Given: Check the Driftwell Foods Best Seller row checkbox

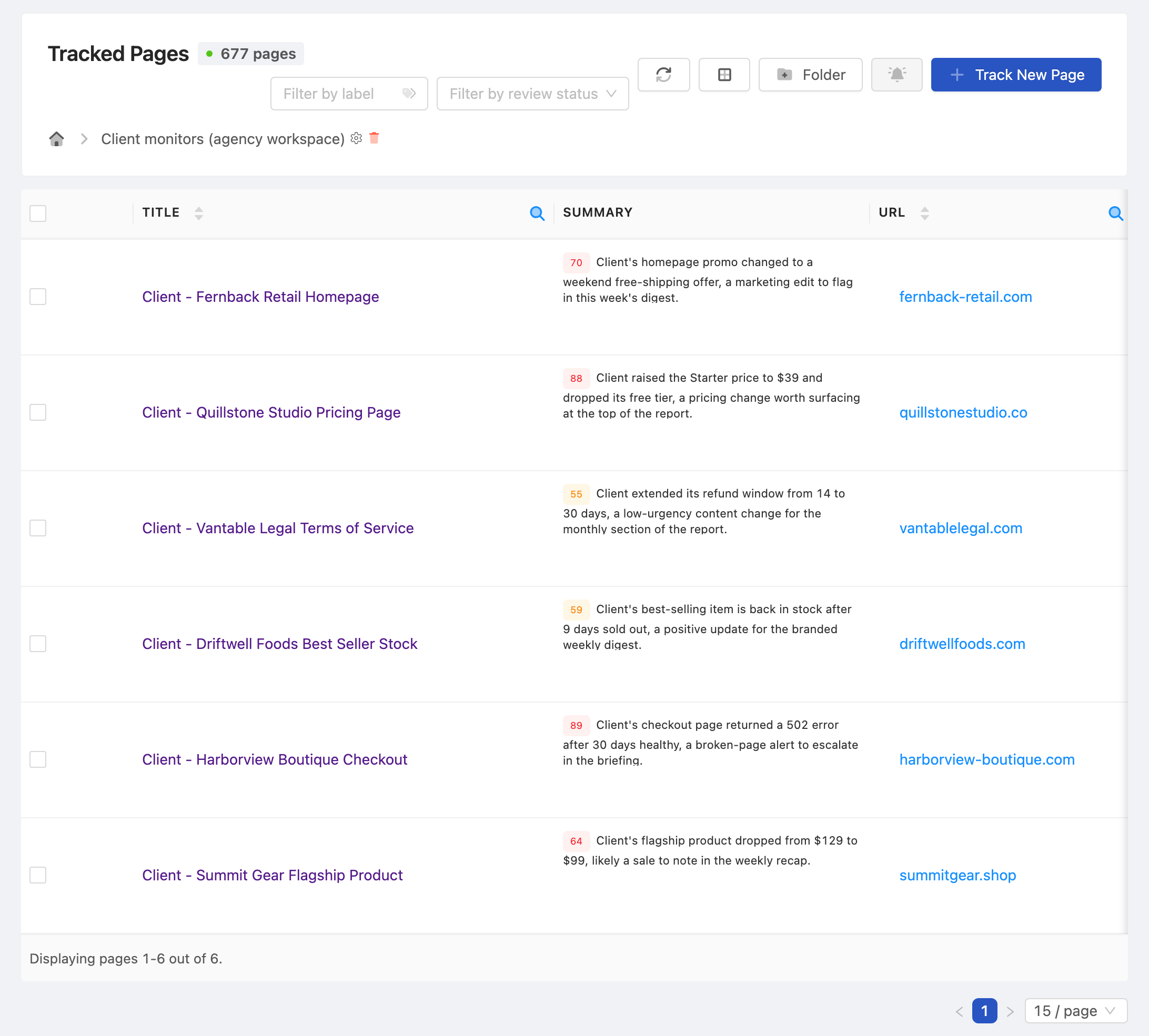Looking at the screenshot, I should (37, 644).
